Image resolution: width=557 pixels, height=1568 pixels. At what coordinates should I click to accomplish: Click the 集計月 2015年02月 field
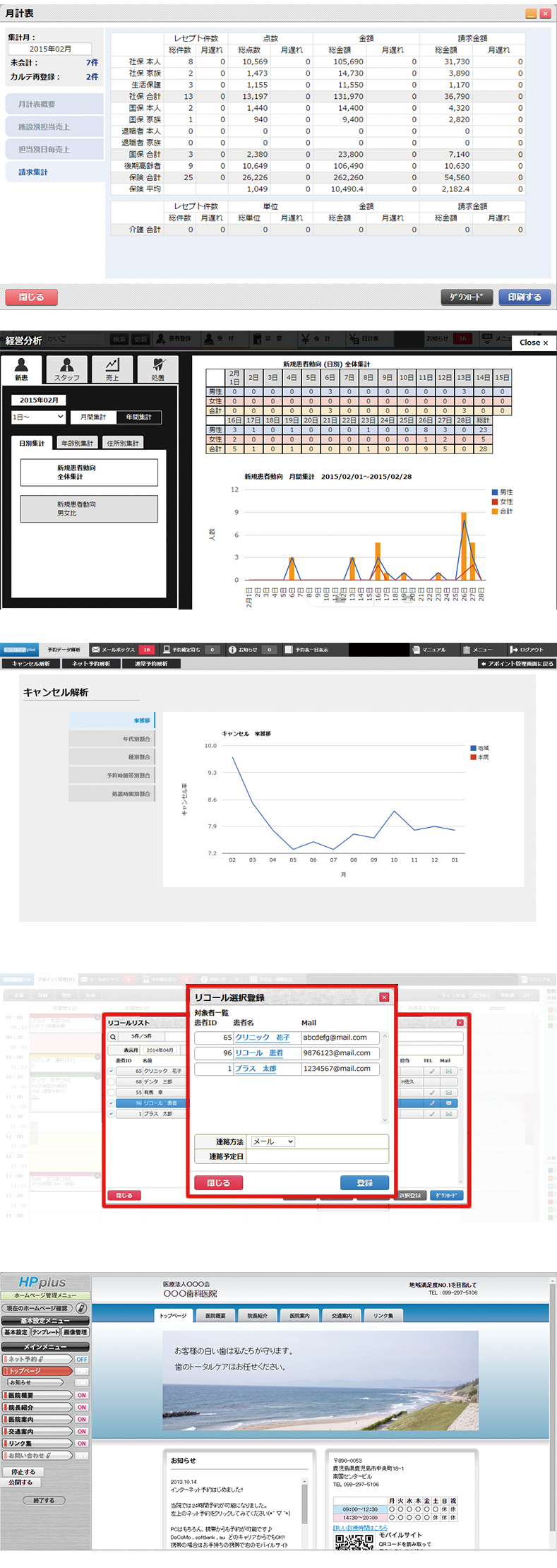(50, 49)
